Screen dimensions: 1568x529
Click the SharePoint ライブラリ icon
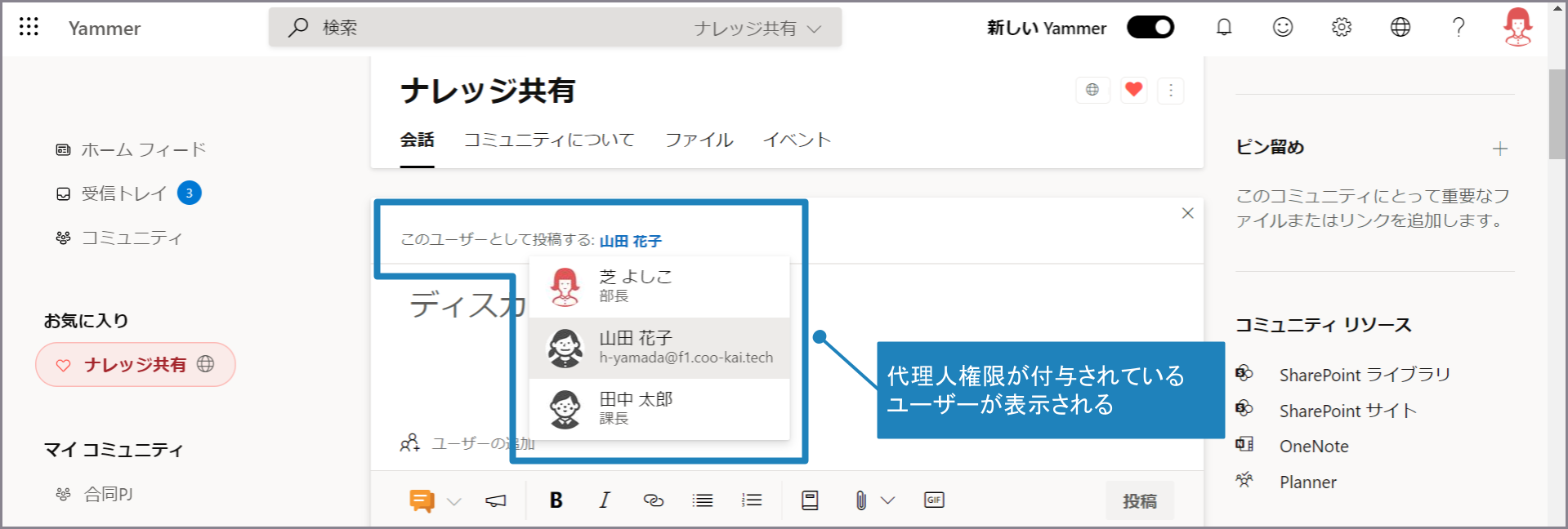(1244, 373)
